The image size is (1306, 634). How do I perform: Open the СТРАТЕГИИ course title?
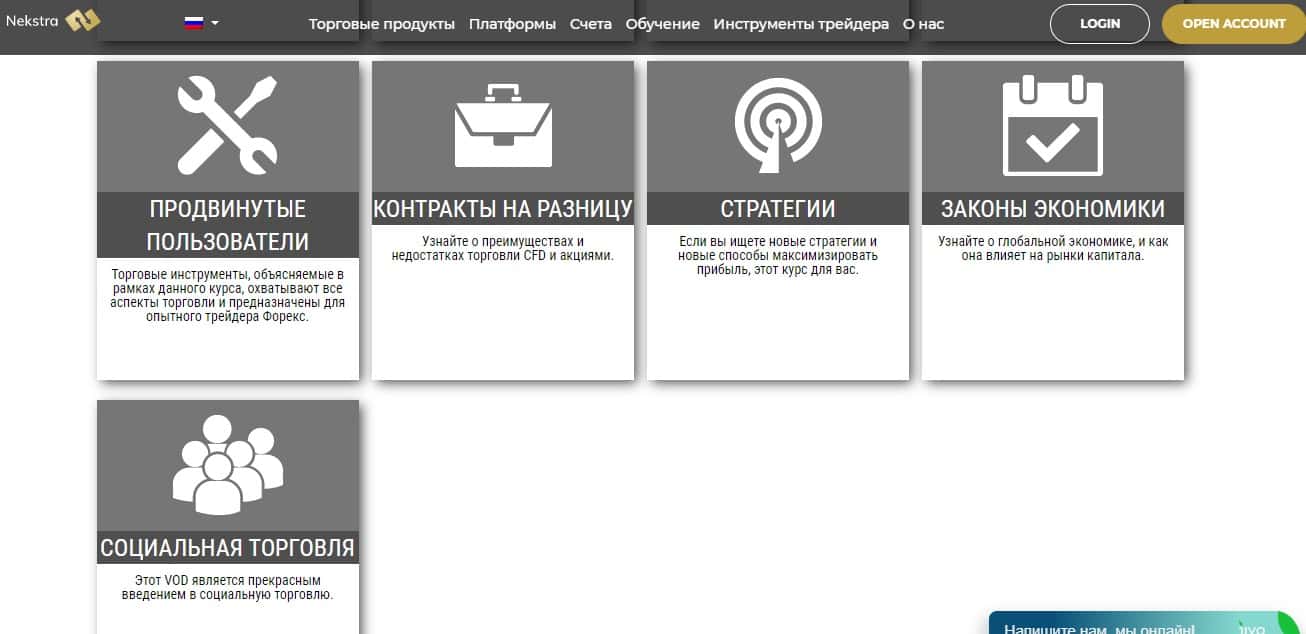click(x=778, y=208)
